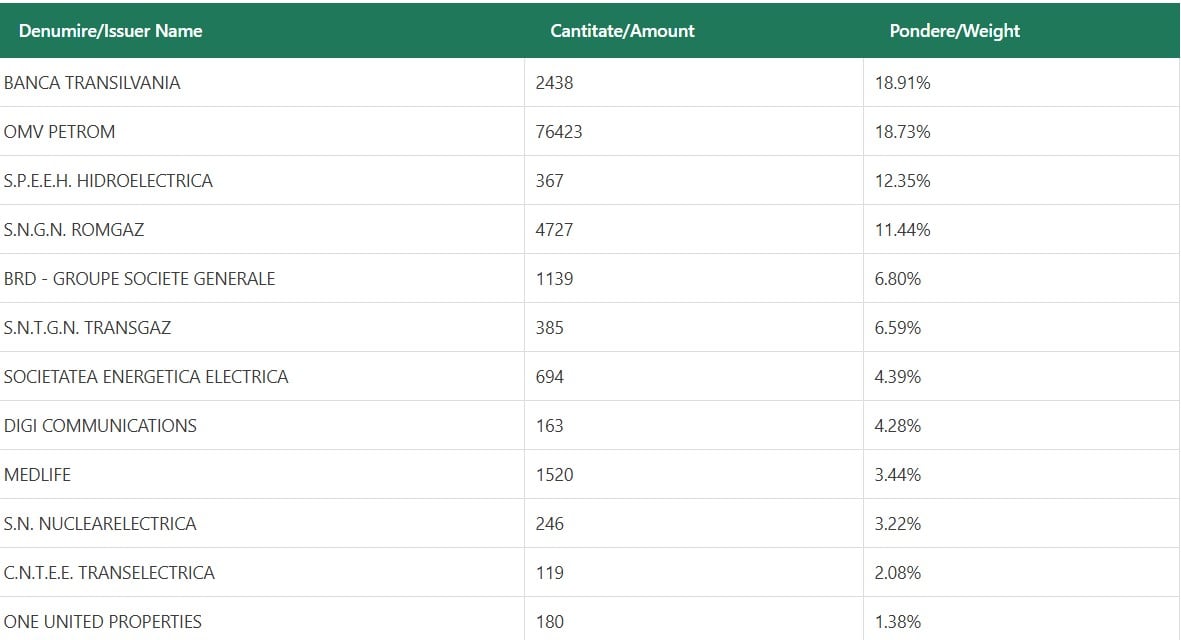Image resolution: width=1181 pixels, height=640 pixels.
Task: Select ONE UNITED PROPERTIES entry
Action: point(102,622)
